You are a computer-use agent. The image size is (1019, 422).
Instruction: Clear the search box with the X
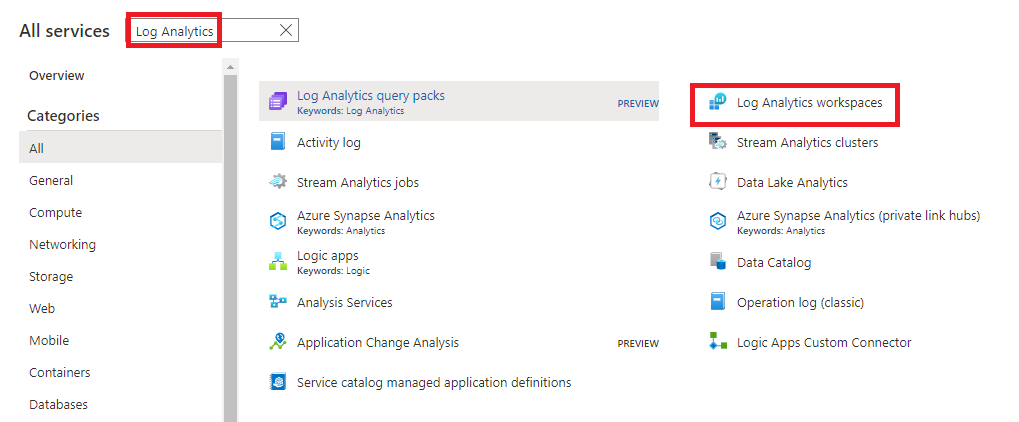[285, 30]
